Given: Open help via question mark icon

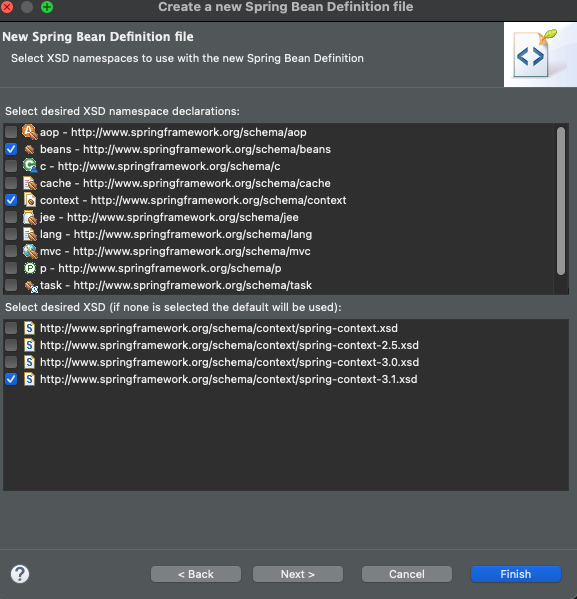Looking at the screenshot, I should click(x=20, y=574).
